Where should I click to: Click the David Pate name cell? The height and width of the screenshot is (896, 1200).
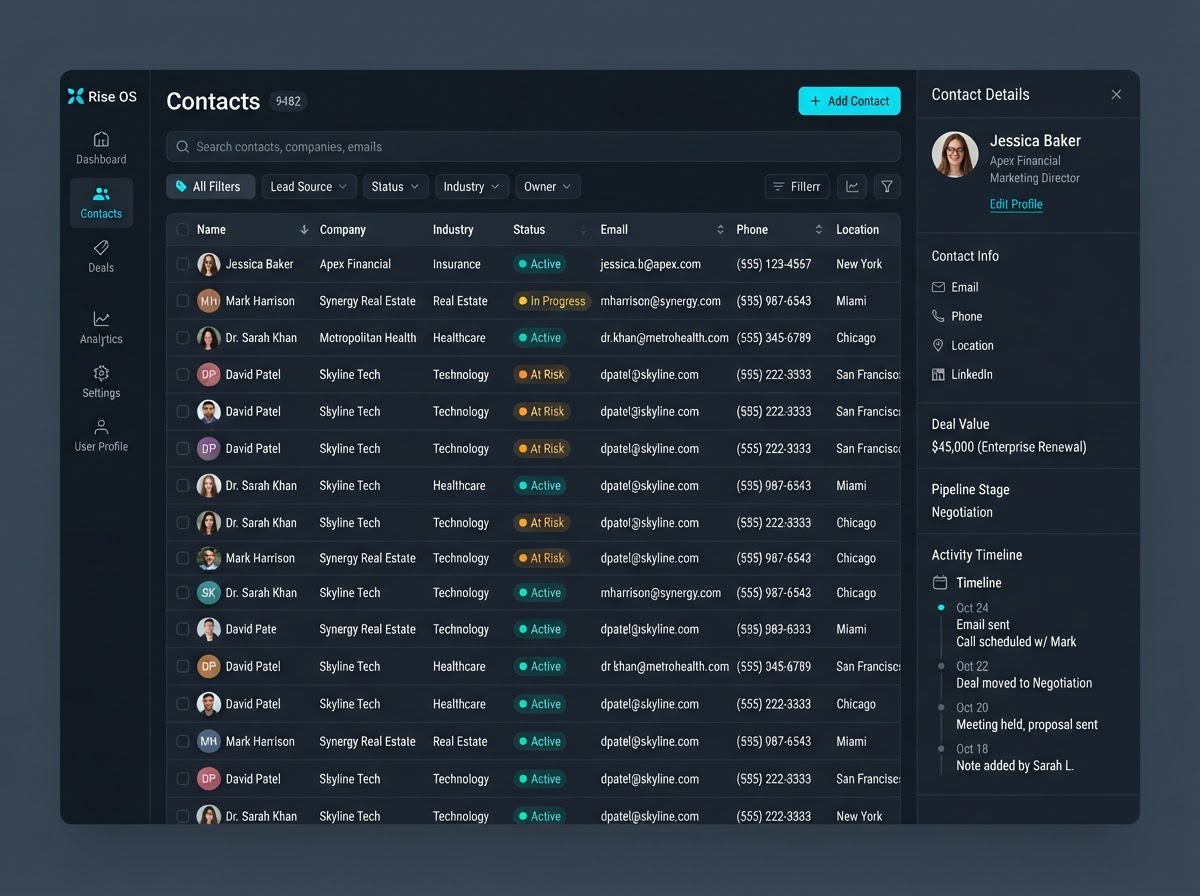pyautogui.click(x=251, y=629)
